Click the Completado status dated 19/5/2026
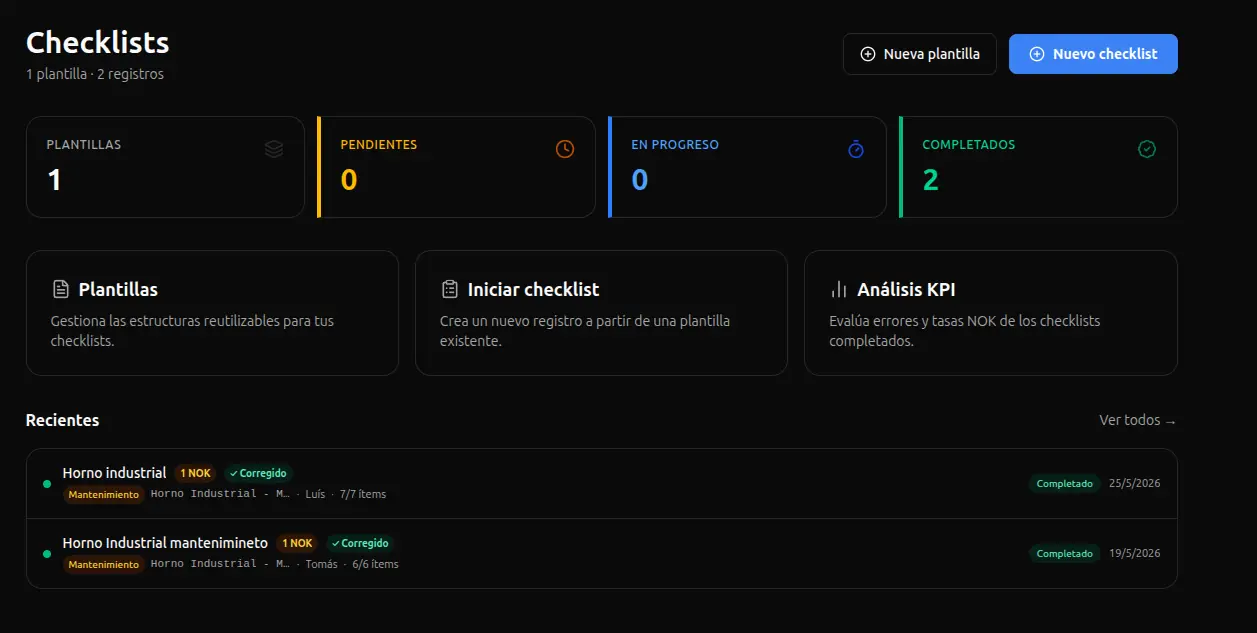This screenshot has width=1257, height=633. (x=1065, y=553)
